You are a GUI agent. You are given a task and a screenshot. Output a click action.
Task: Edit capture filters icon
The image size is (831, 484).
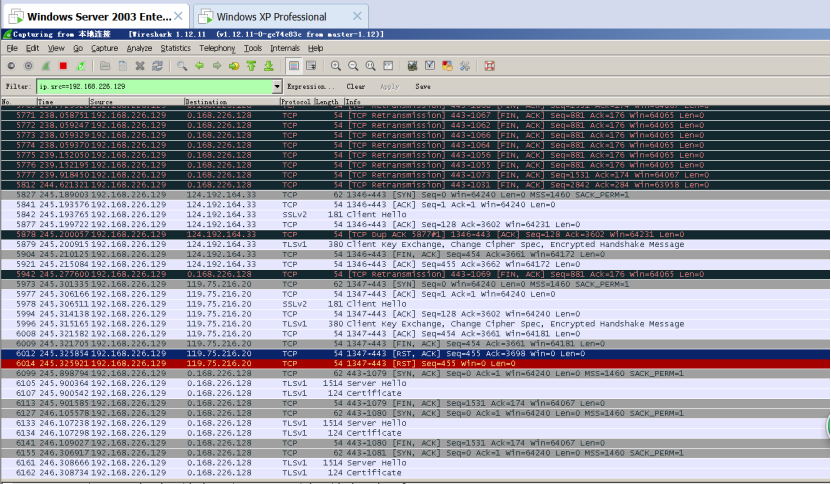click(412, 66)
